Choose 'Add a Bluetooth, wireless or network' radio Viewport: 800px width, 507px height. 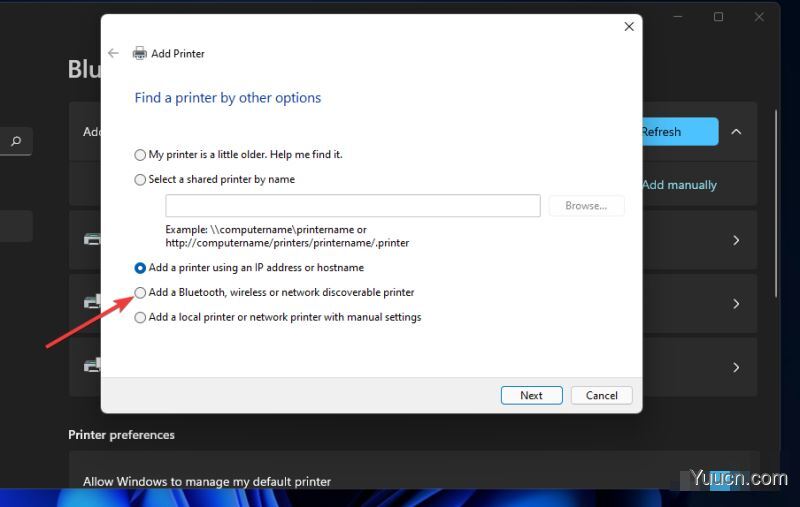tap(140, 292)
